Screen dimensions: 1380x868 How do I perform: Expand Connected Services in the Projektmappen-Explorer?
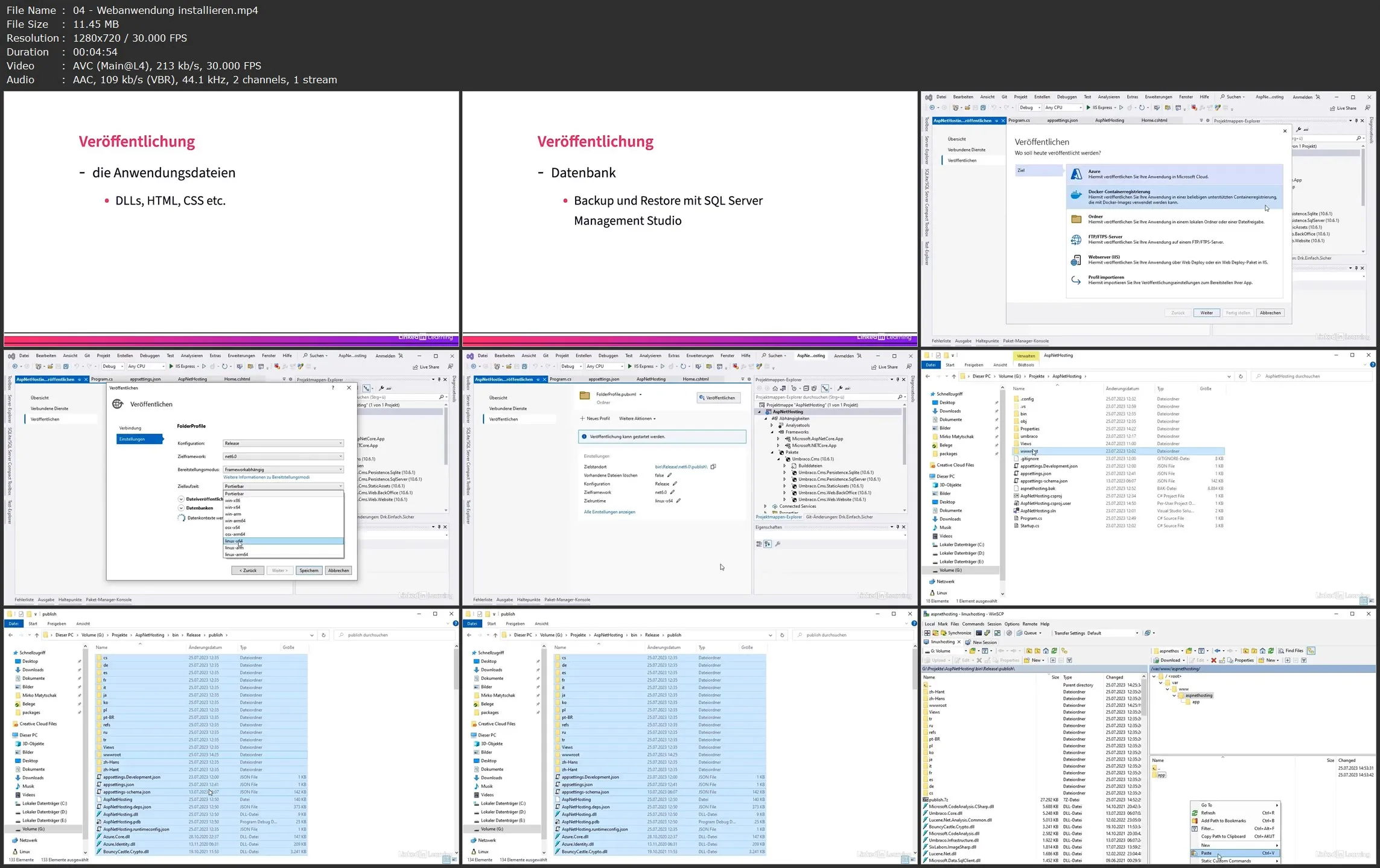coord(766,507)
